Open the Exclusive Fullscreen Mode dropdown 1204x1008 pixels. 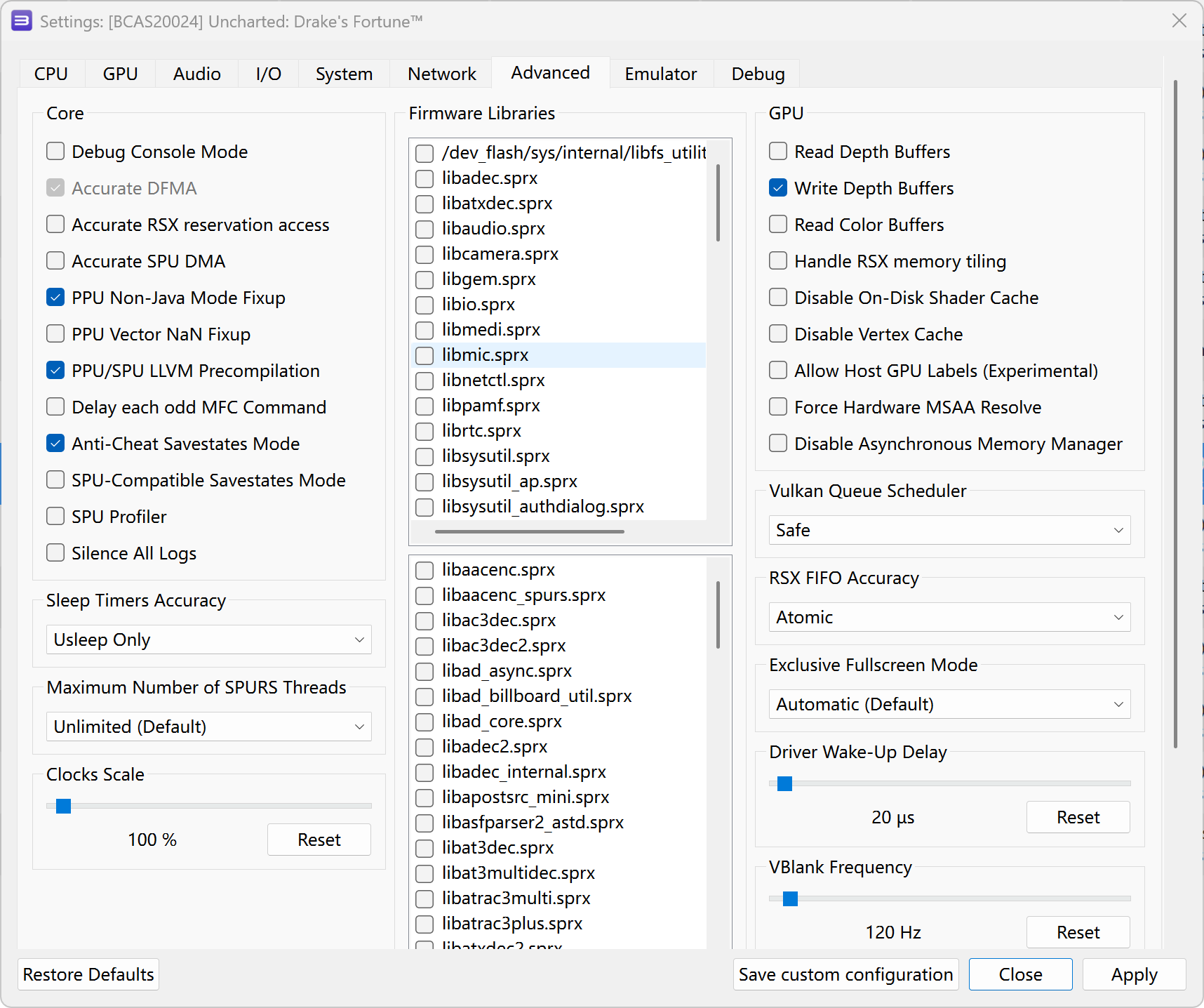pos(949,704)
